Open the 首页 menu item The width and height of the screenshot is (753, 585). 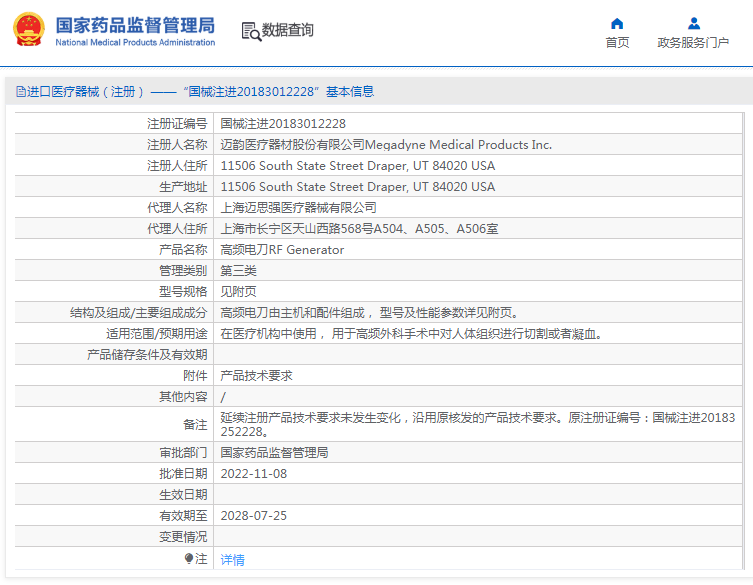tap(617, 42)
